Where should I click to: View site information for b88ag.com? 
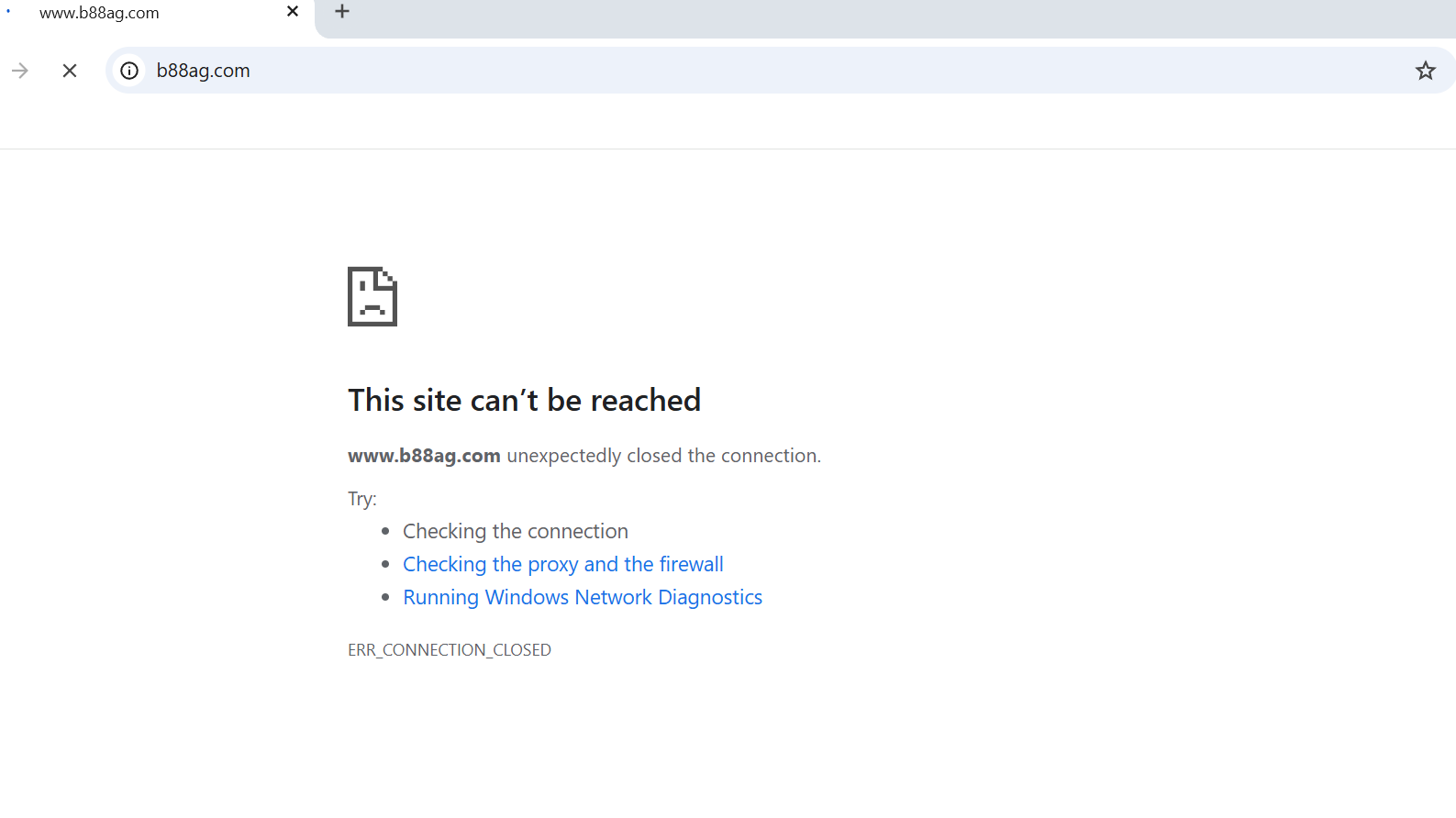coord(129,71)
